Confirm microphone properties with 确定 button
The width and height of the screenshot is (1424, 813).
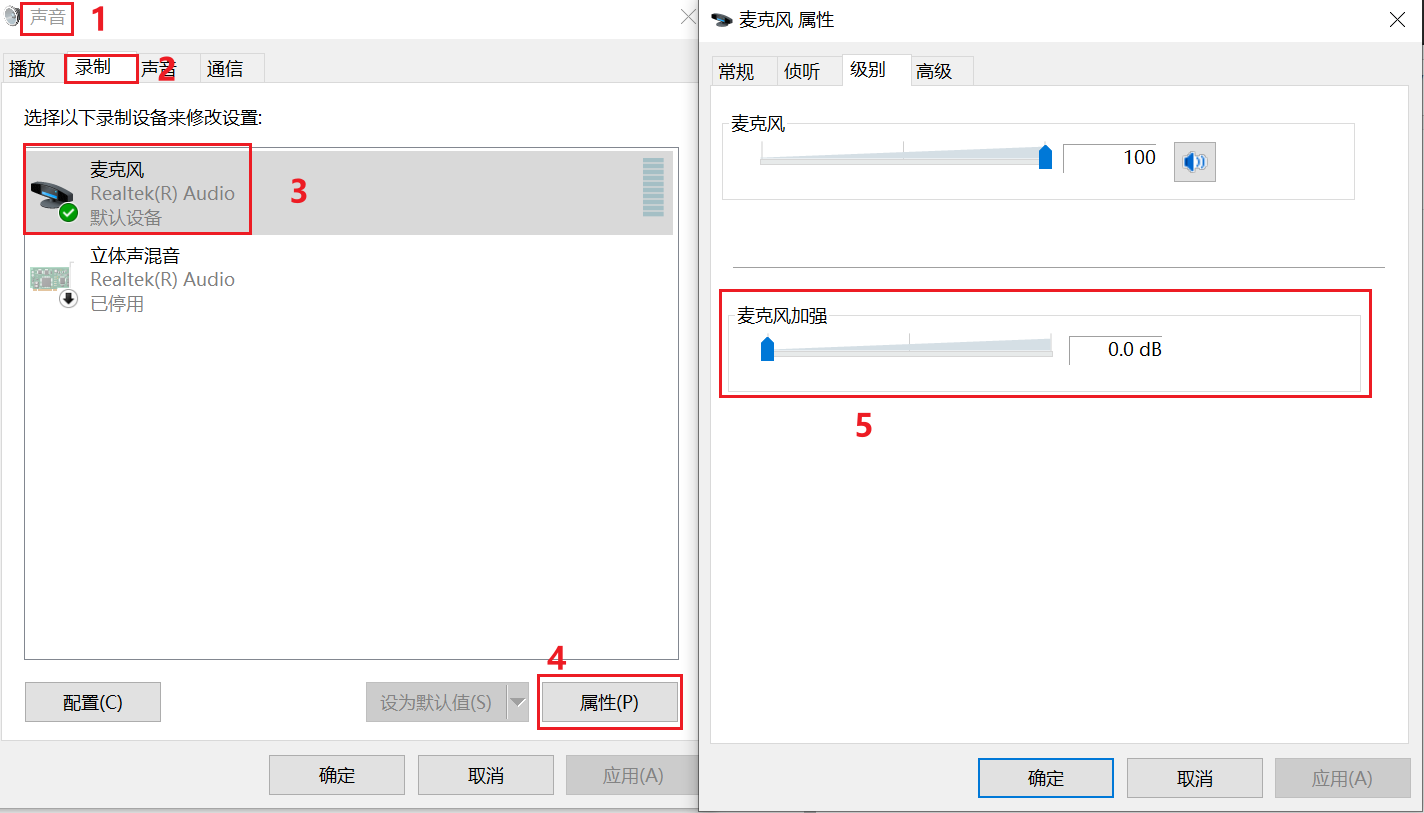coord(1046,778)
